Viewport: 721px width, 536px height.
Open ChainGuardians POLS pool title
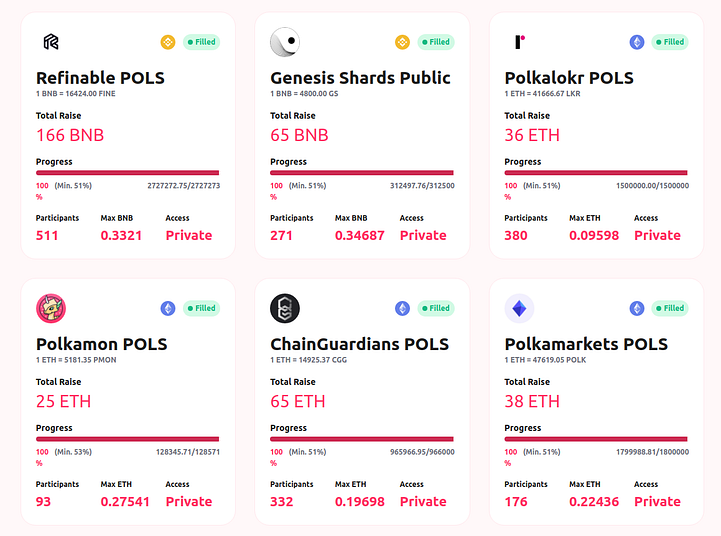coord(359,344)
